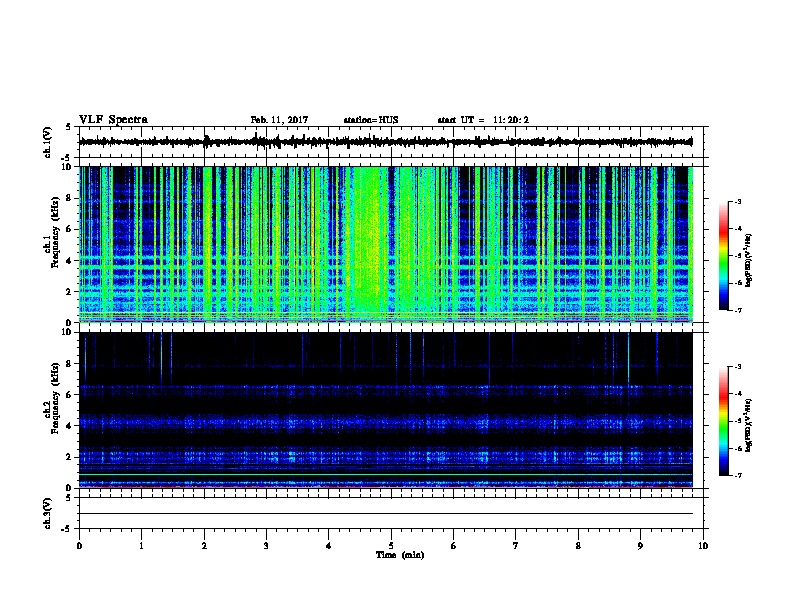Click the ch.2 colorbar log(PSD) label
This screenshot has width=792, height=612.
point(748,425)
